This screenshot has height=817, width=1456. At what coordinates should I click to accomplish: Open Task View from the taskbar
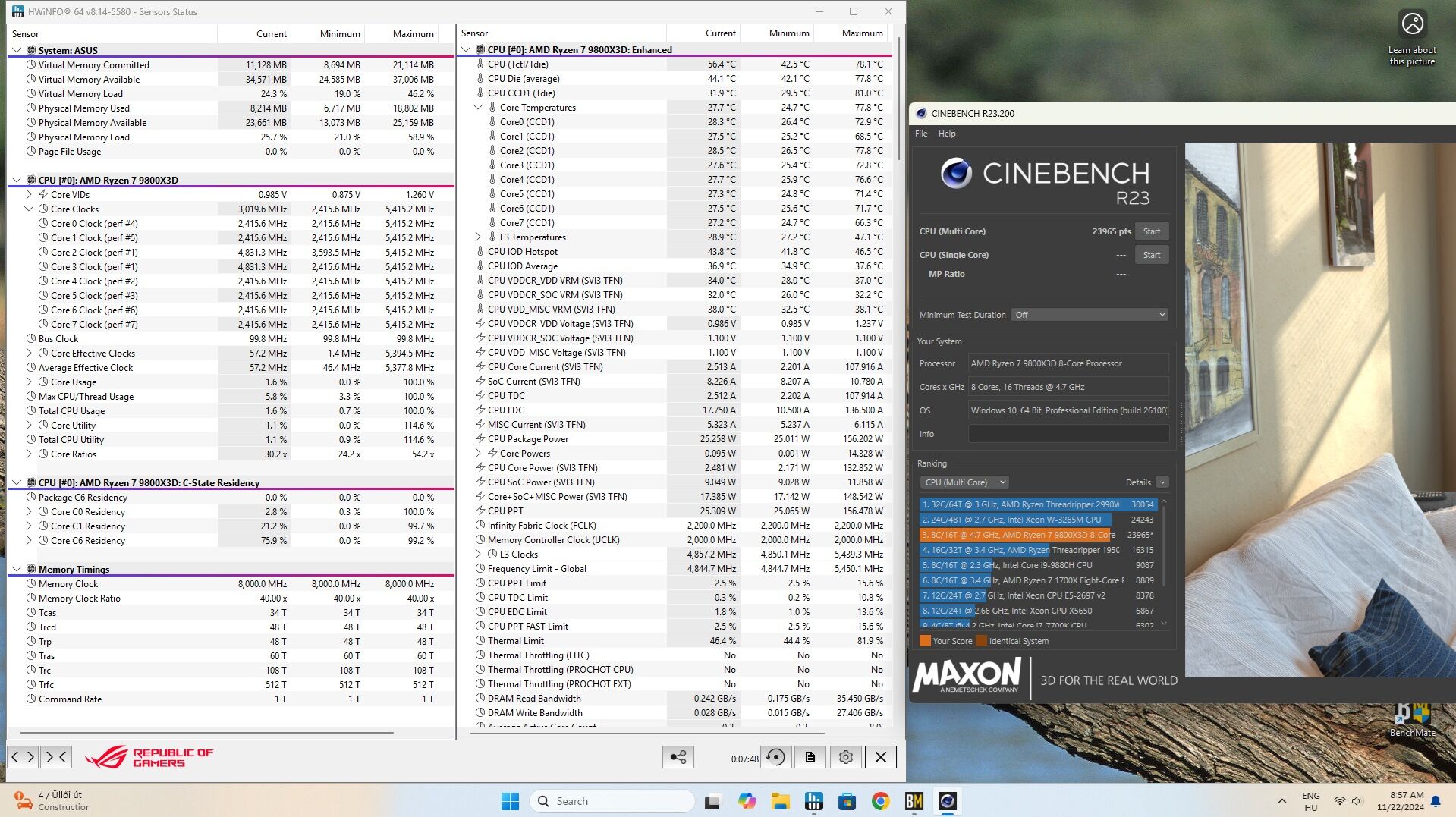(x=712, y=801)
